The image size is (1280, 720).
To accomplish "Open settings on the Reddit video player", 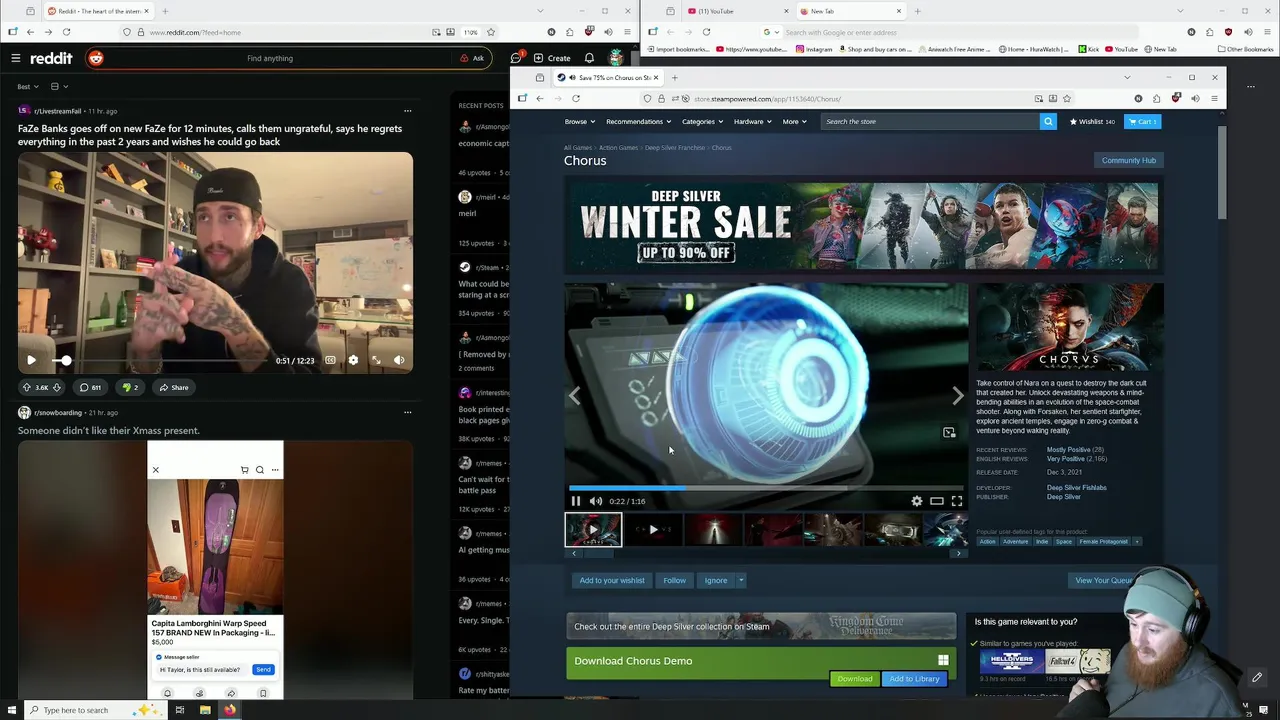I will [353, 360].
